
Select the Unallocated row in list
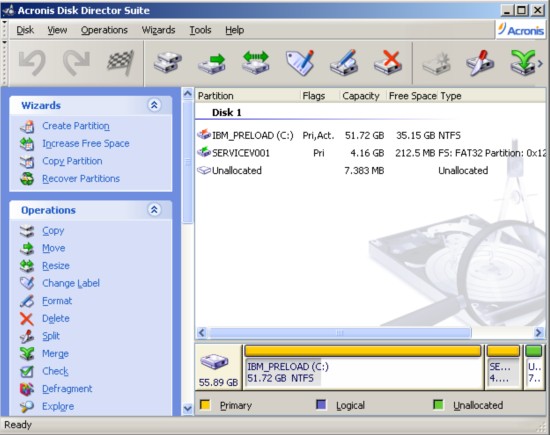coord(370,170)
